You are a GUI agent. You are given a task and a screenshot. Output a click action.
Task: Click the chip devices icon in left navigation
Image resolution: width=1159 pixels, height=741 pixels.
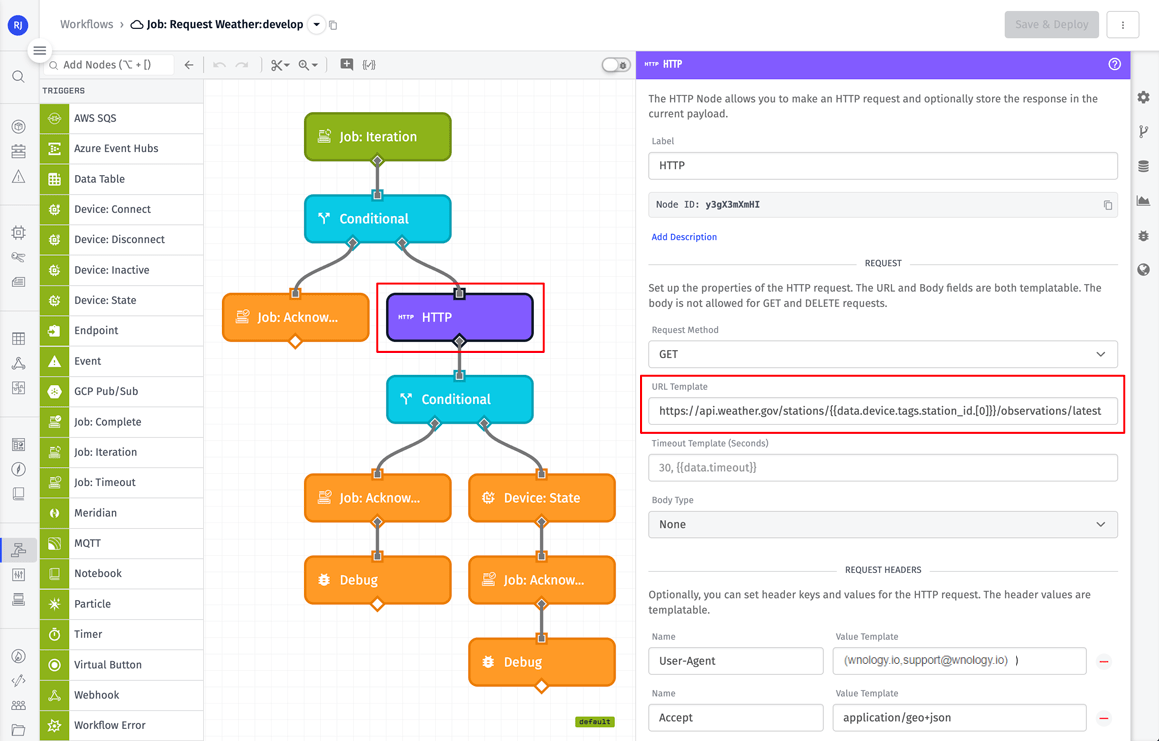point(18,232)
